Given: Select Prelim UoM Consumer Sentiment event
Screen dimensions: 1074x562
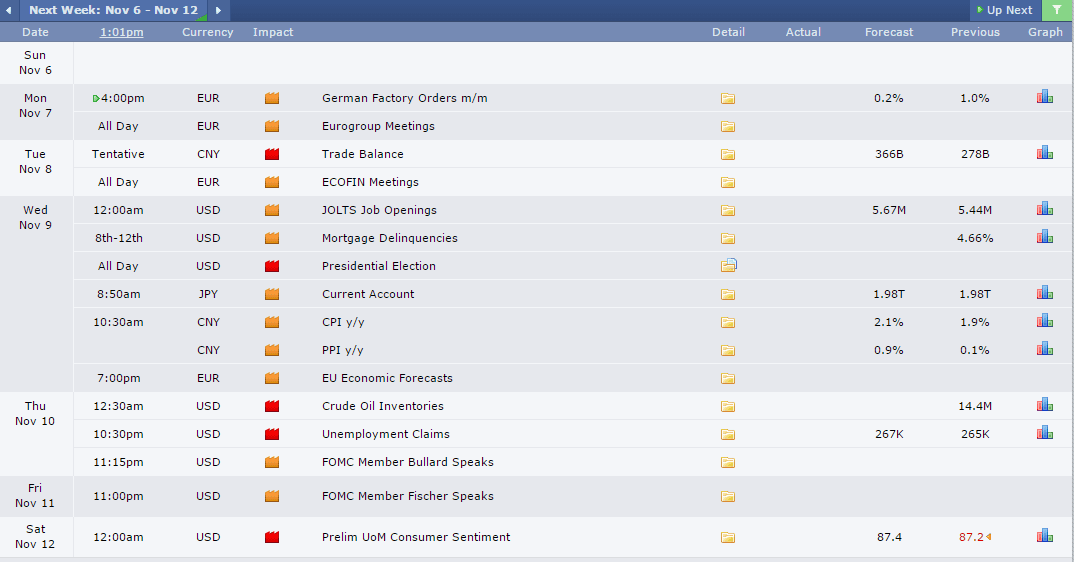Looking at the screenshot, I should coord(416,537).
